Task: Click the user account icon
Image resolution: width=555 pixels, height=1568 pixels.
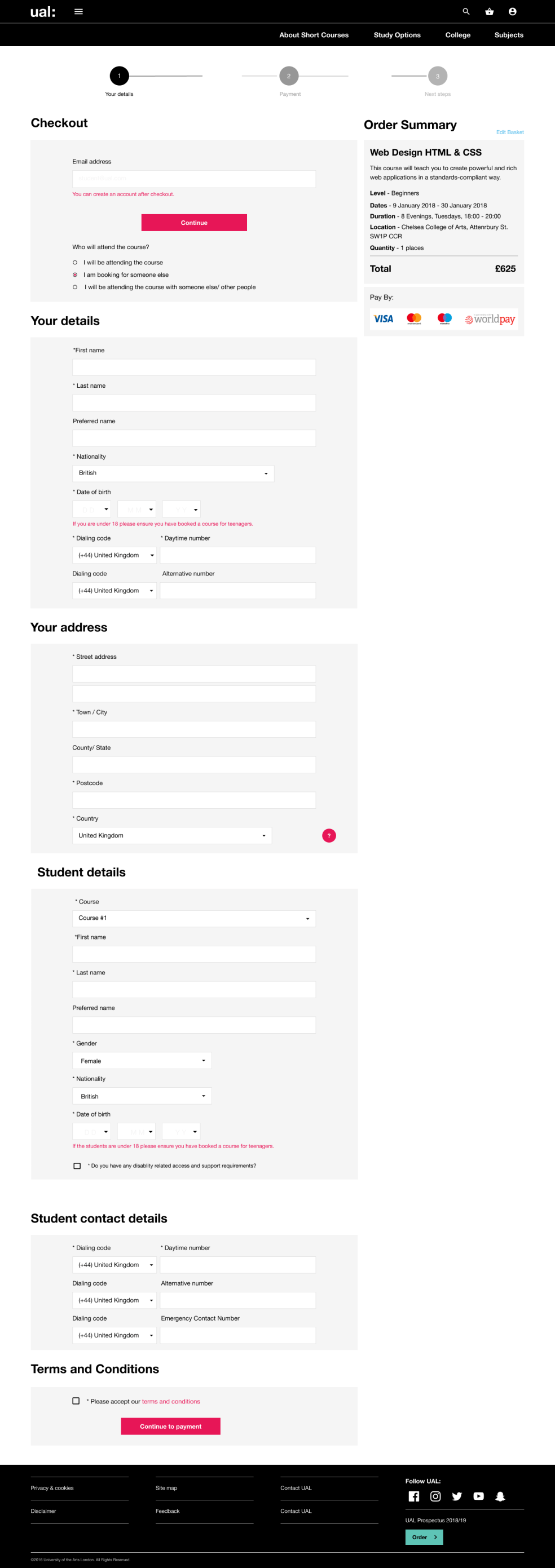Action: click(x=512, y=12)
